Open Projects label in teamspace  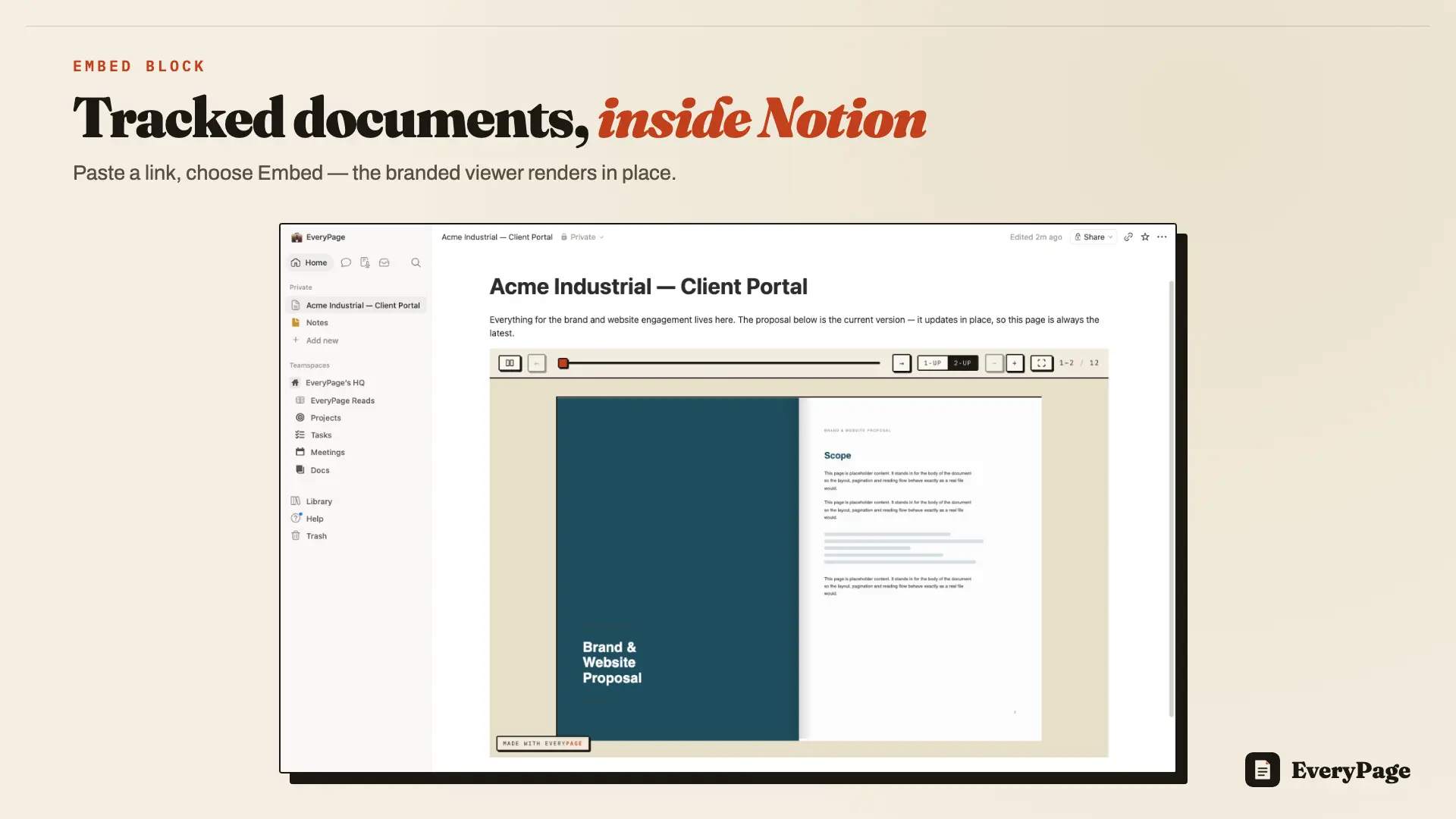[x=325, y=418]
